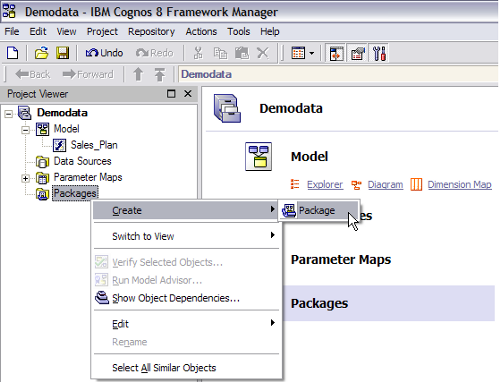Select Packages in the tree
The width and height of the screenshot is (500, 382).
click(75, 193)
